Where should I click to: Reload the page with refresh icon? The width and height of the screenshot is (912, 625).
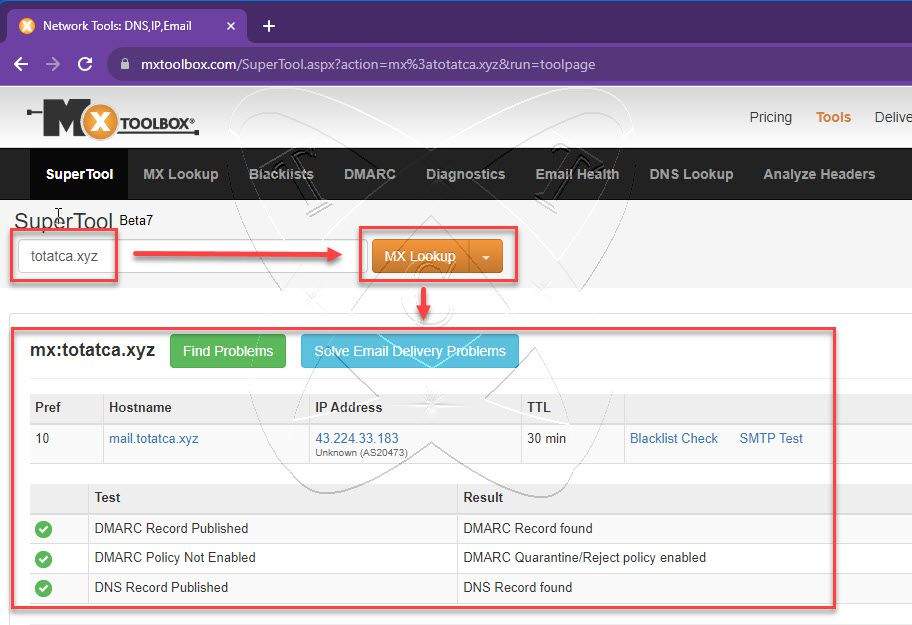coord(85,64)
